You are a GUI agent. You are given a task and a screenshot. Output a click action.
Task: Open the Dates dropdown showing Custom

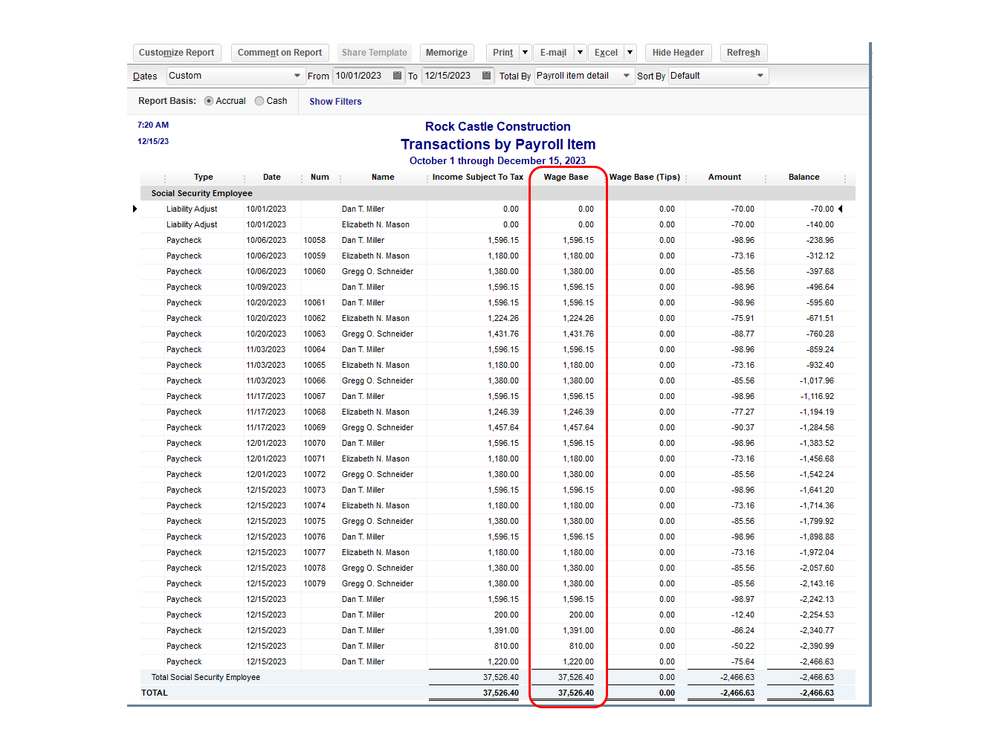click(x=297, y=75)
